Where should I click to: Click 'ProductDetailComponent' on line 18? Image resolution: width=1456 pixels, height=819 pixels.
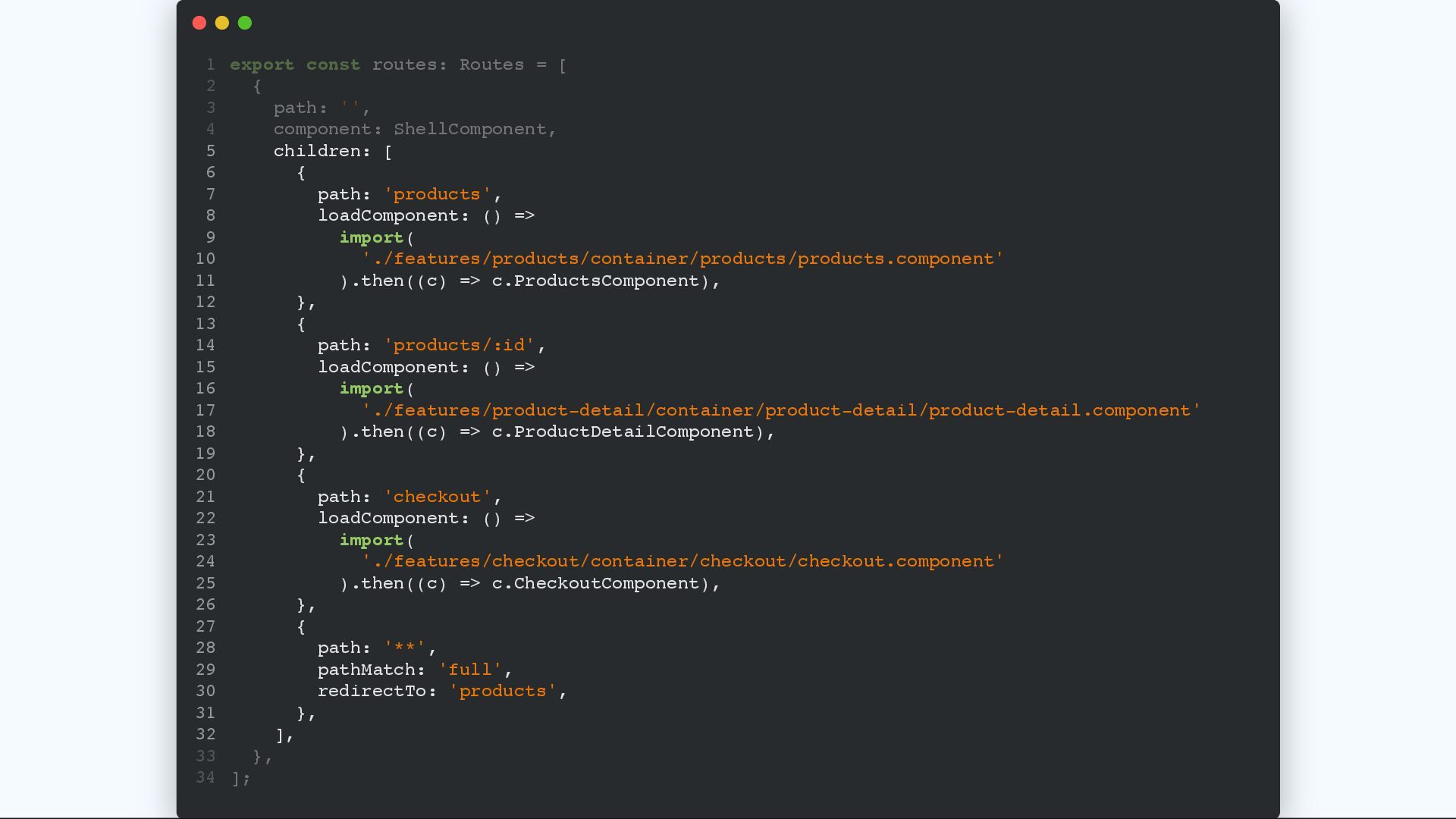tap(633, 432)
